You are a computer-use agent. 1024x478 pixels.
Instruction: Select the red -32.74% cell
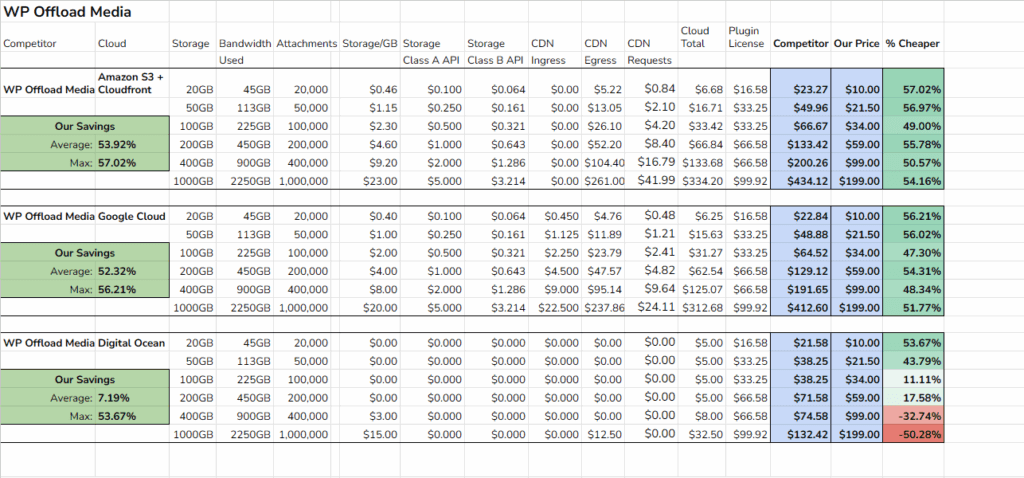(913, 416)
